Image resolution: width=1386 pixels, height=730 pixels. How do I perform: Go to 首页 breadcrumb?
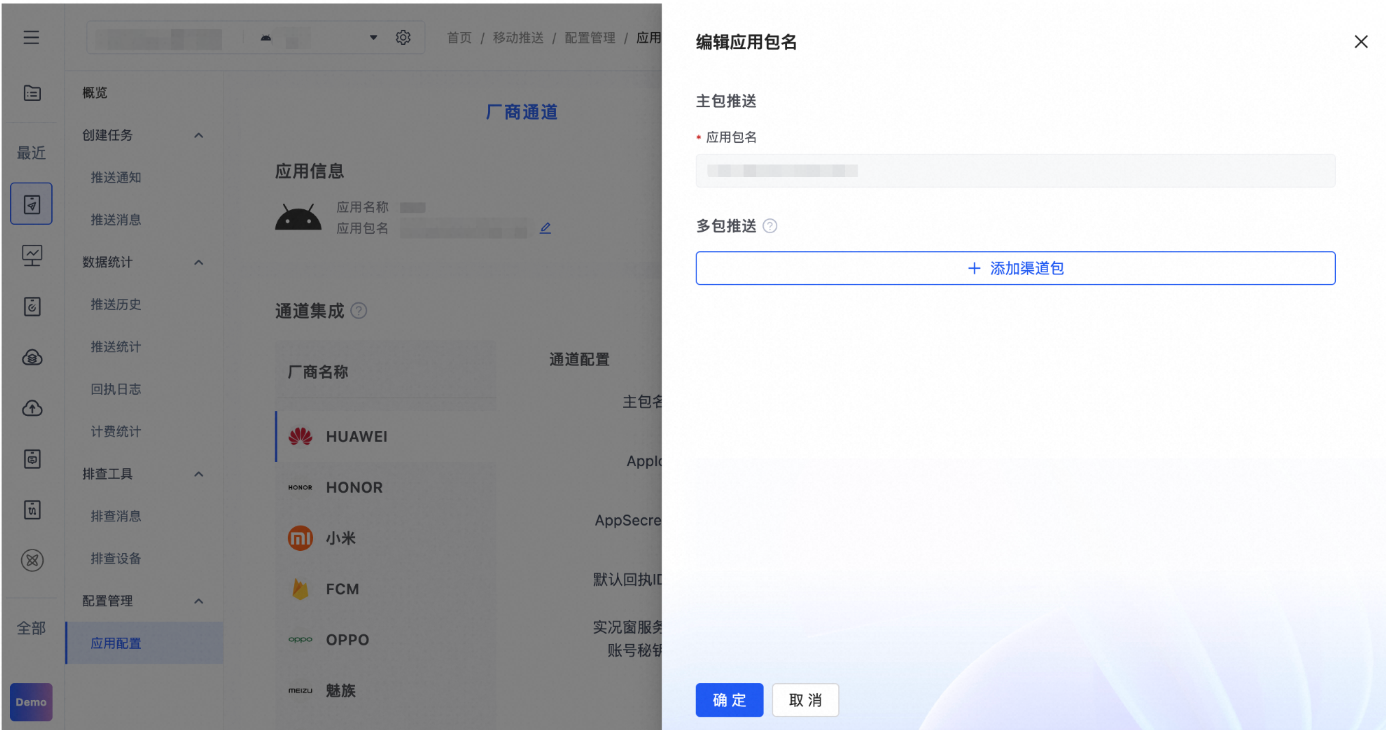[x=459, y=38]
